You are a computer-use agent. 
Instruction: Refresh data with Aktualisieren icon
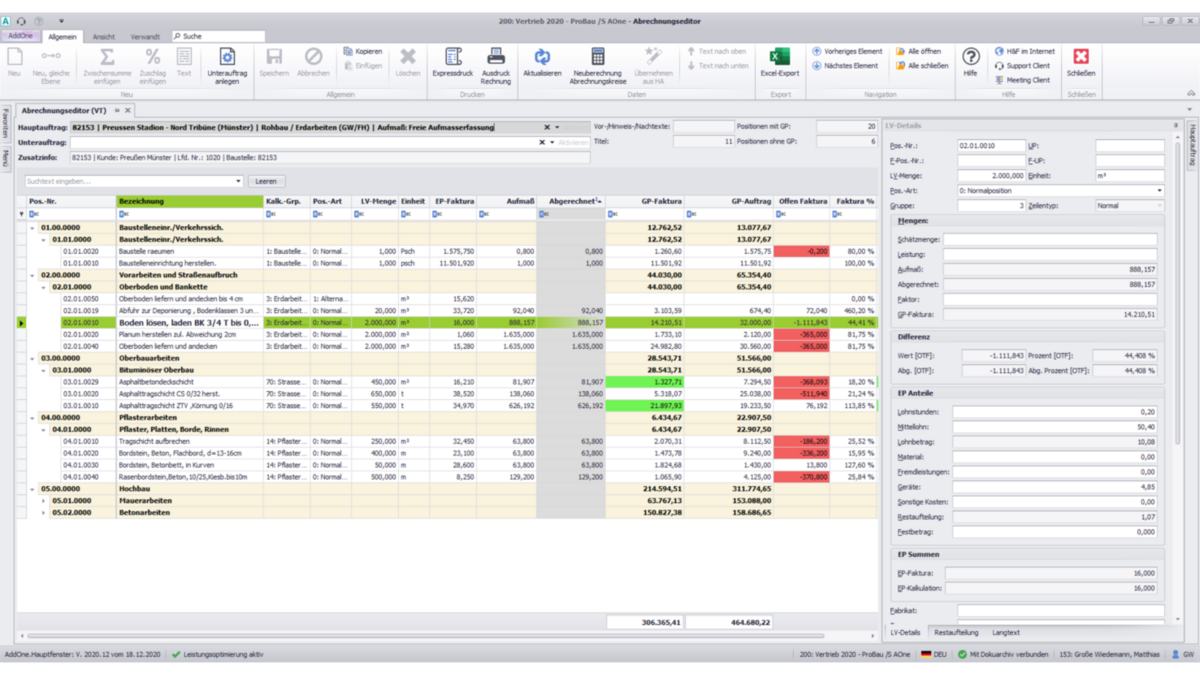pos(542,58)
